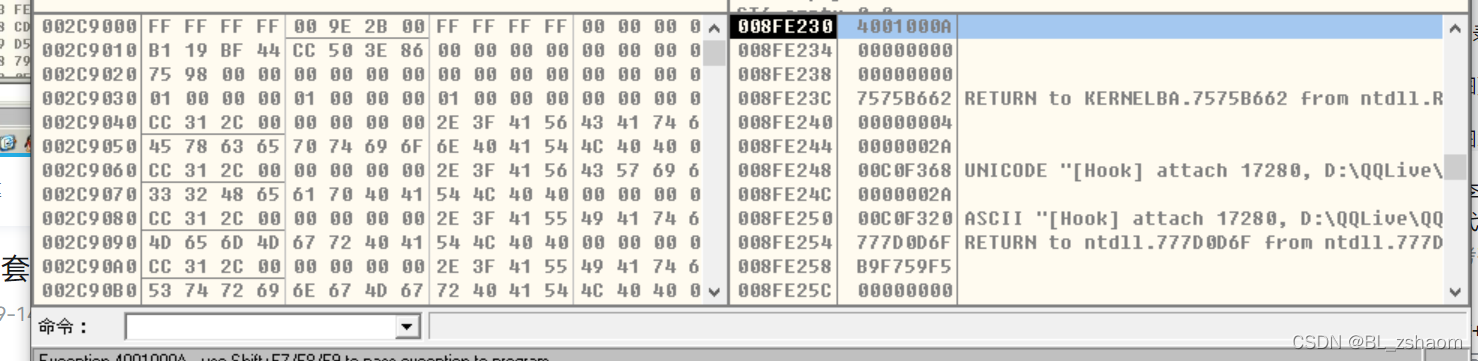
Task: Select dump address 002C9030
Action: coord(89,98)
